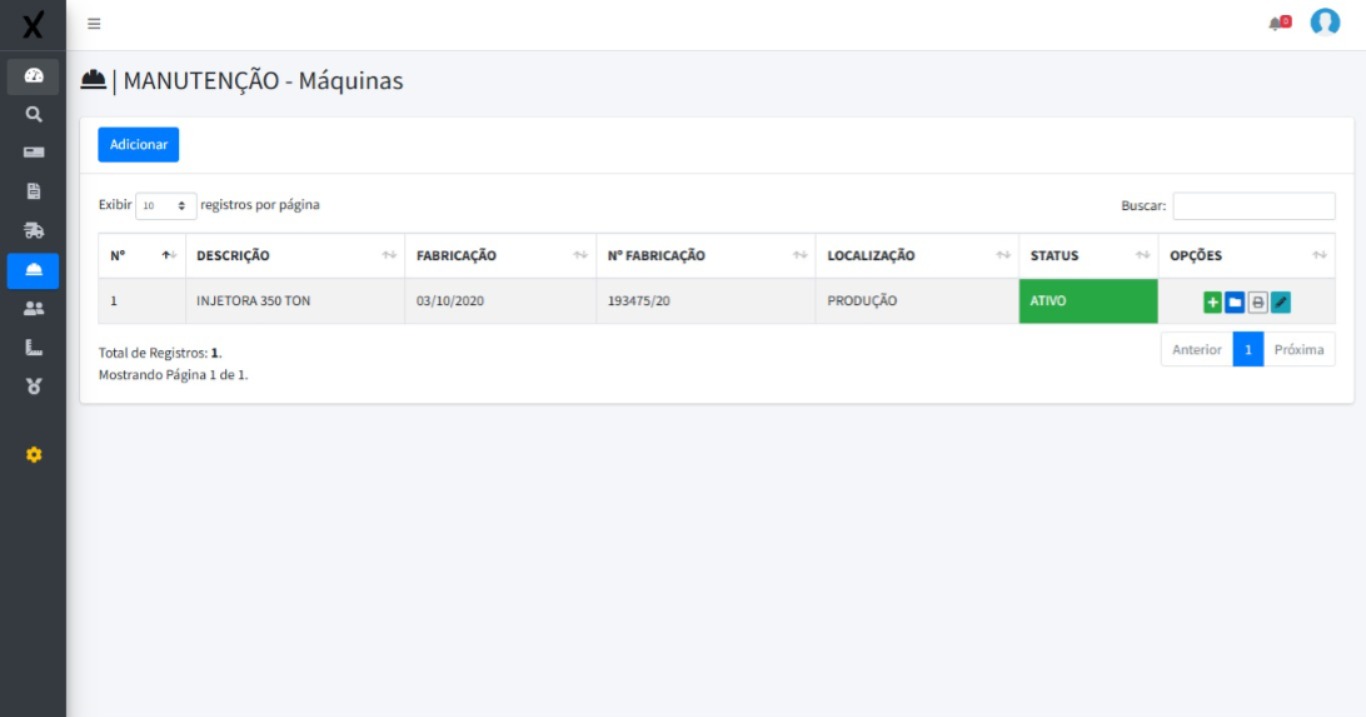The width and height of the screenshot is (1366, 717).
Task: Select the users group sidebar icon
Action: (33, 309)
